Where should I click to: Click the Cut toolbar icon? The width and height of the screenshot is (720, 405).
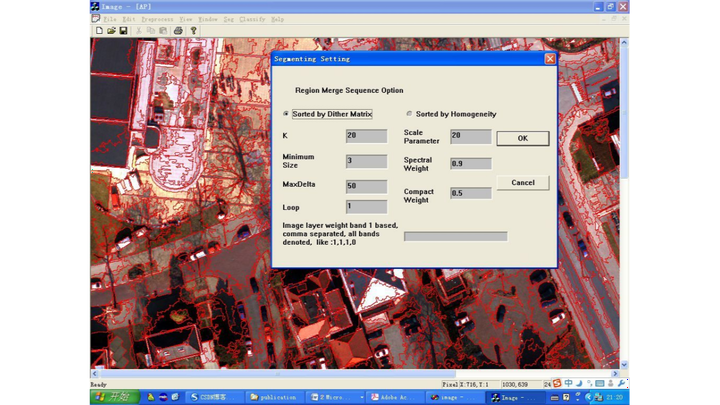tap(139, 31)
